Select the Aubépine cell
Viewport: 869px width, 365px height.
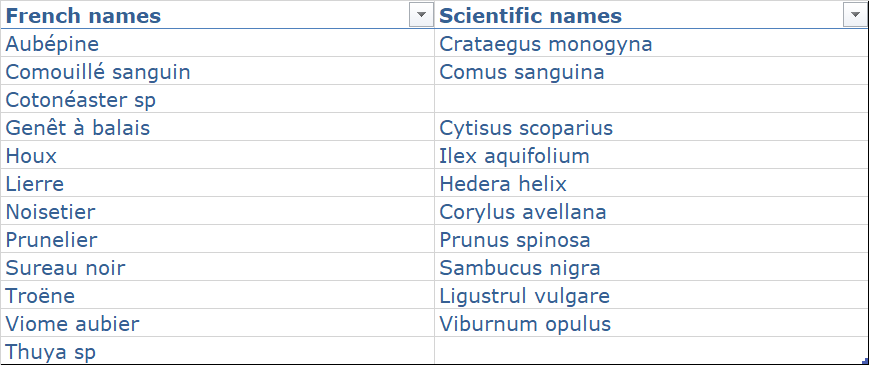coord(217,43)
